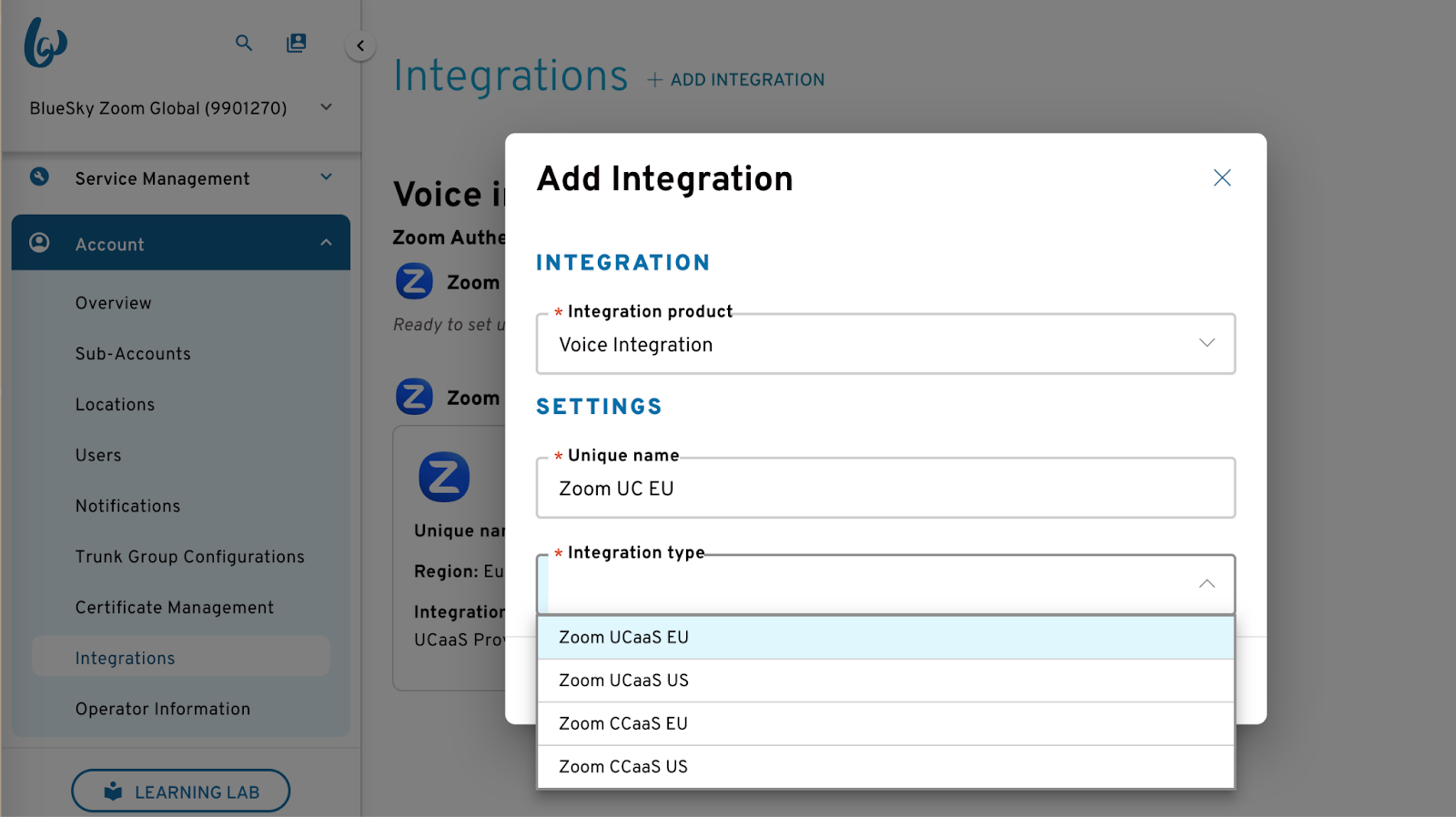
Task: Close the Add Integration dialog
Action: (x=1222, y=177)
